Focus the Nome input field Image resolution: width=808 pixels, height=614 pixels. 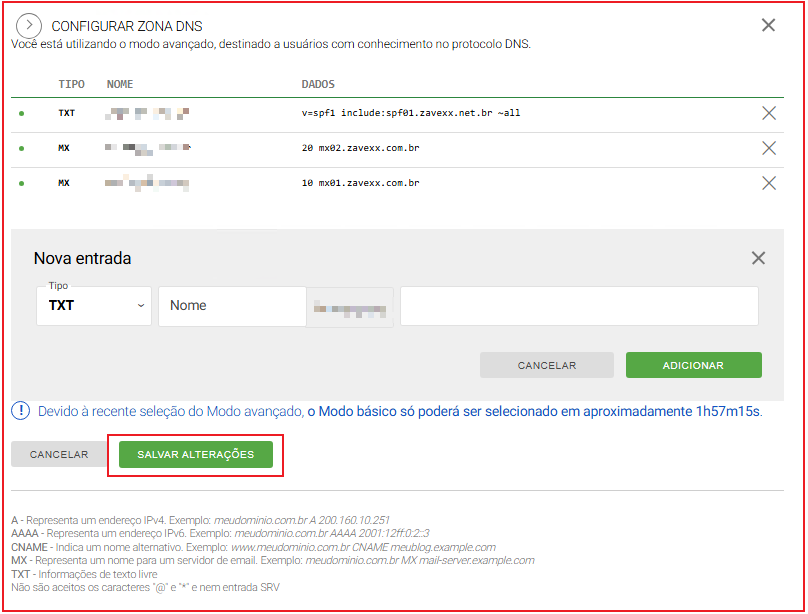tap(232, 306)
